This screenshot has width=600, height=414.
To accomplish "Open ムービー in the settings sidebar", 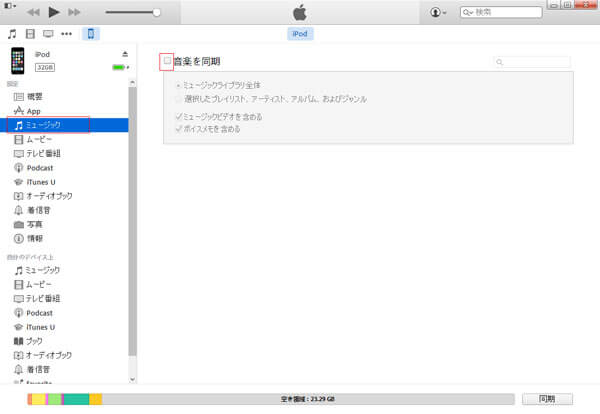I will pos(33,139).
